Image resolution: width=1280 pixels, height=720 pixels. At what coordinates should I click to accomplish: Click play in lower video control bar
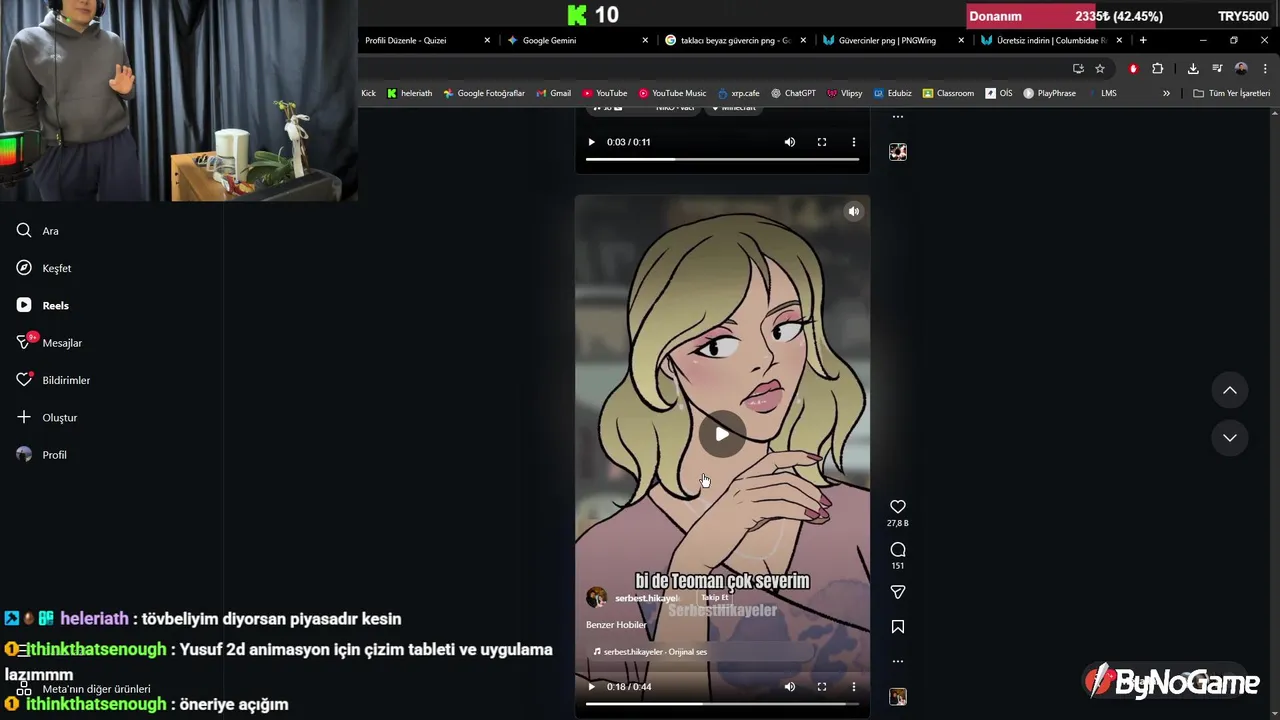(x=591, y=687)
